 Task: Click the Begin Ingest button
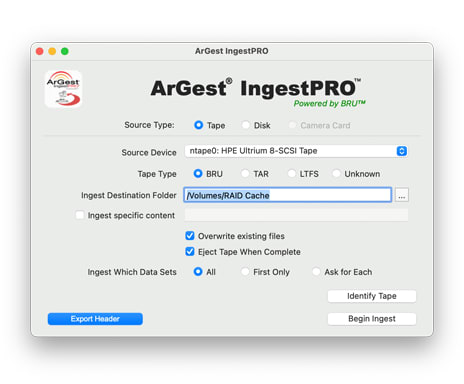[372, 319]
